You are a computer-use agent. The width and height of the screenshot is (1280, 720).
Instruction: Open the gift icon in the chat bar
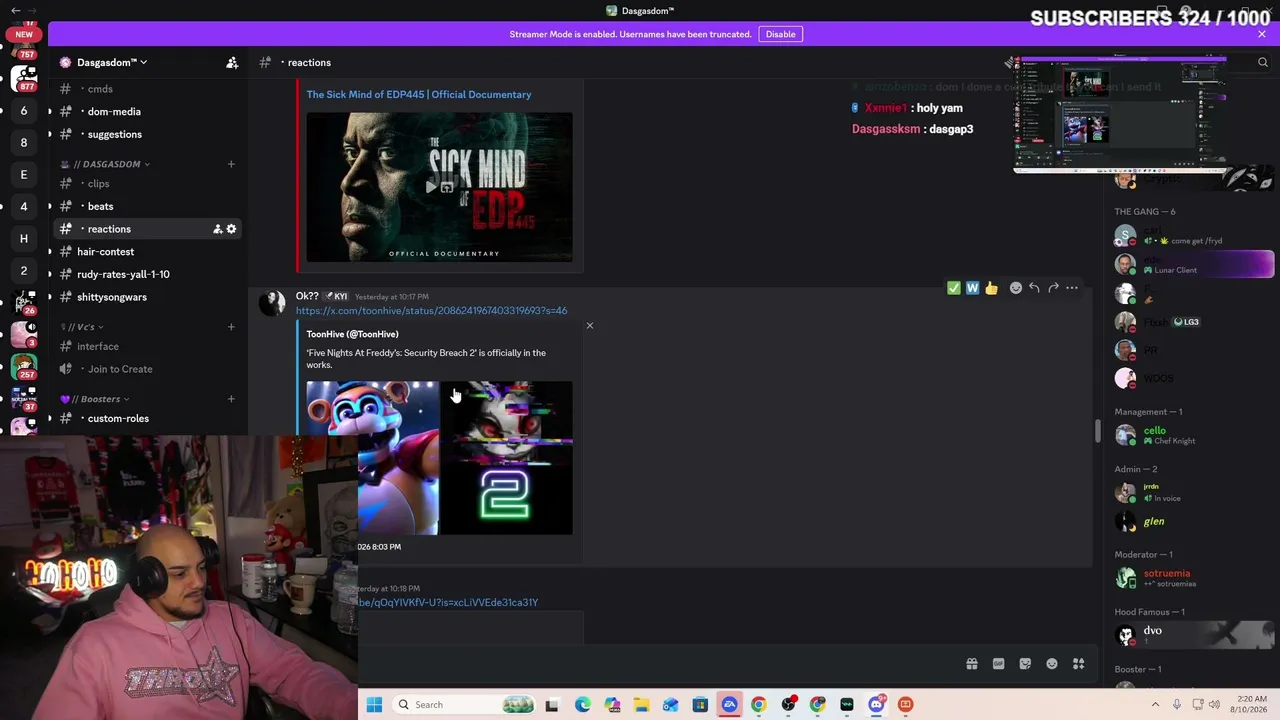point(971,664)
